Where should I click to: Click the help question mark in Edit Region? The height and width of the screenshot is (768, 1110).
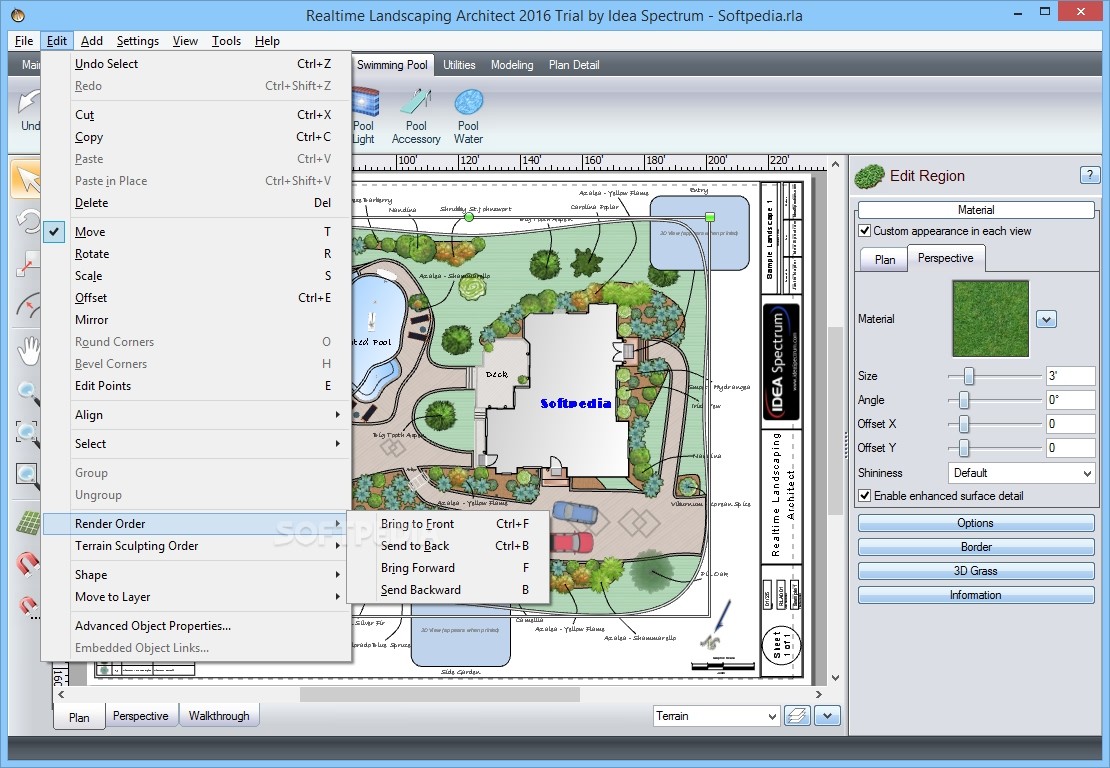pos(1089,175)
